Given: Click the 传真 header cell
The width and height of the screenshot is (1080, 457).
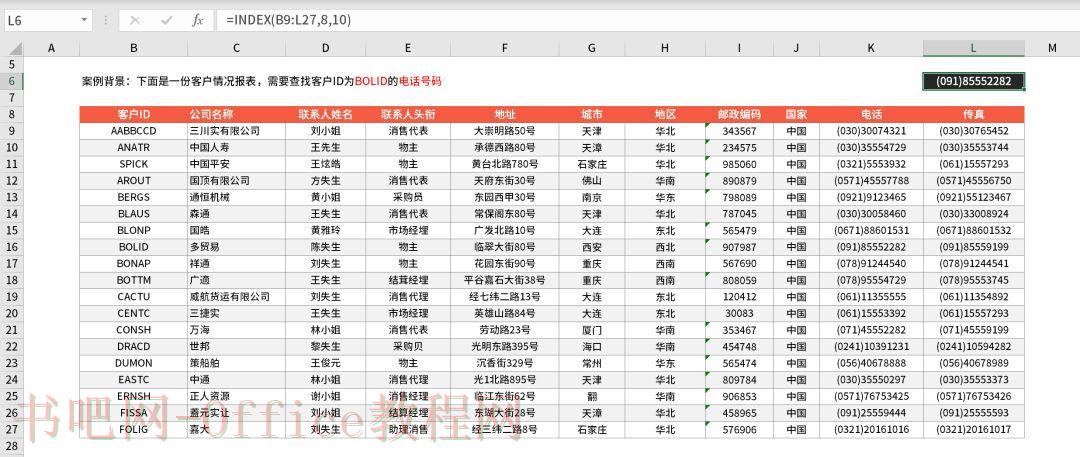Looking at the screenshot, I should tap(973, 114).
